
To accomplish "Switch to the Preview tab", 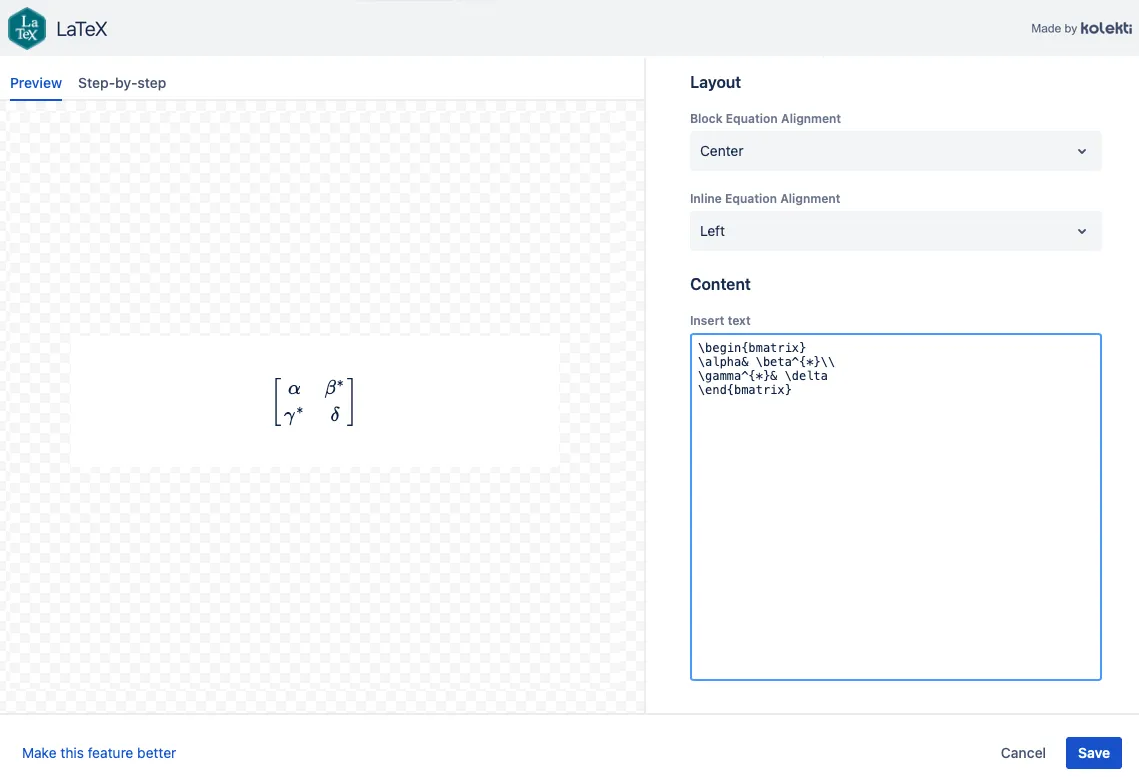I will click(36, 83).
